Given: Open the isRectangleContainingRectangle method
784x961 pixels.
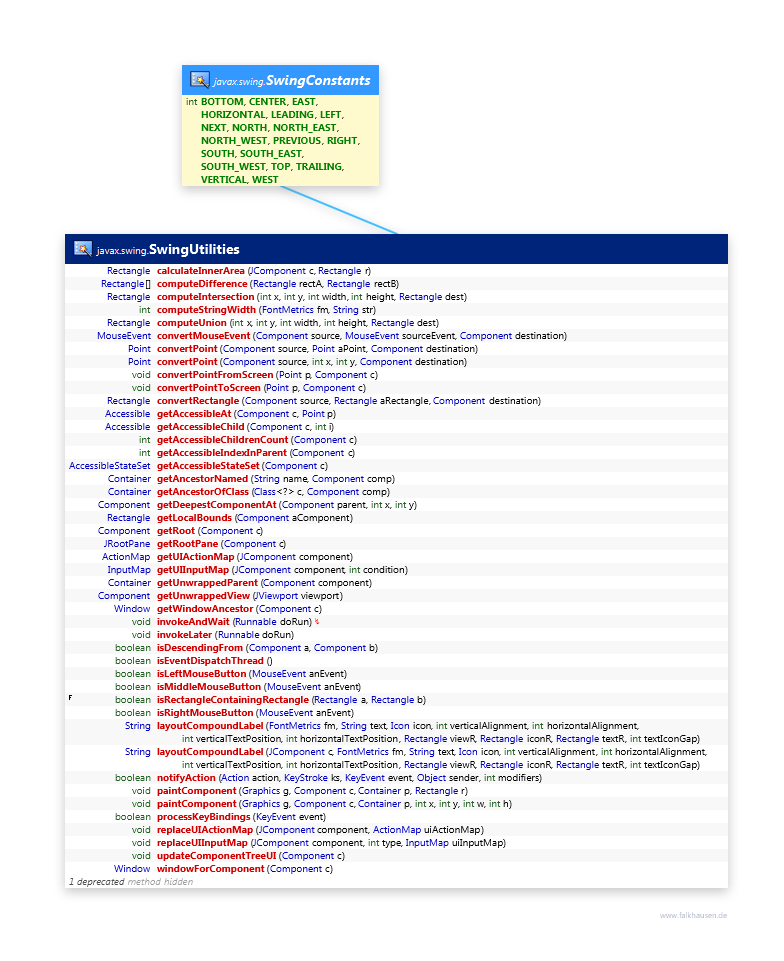Looking at the screenshot, I should [x=233, y=700].
